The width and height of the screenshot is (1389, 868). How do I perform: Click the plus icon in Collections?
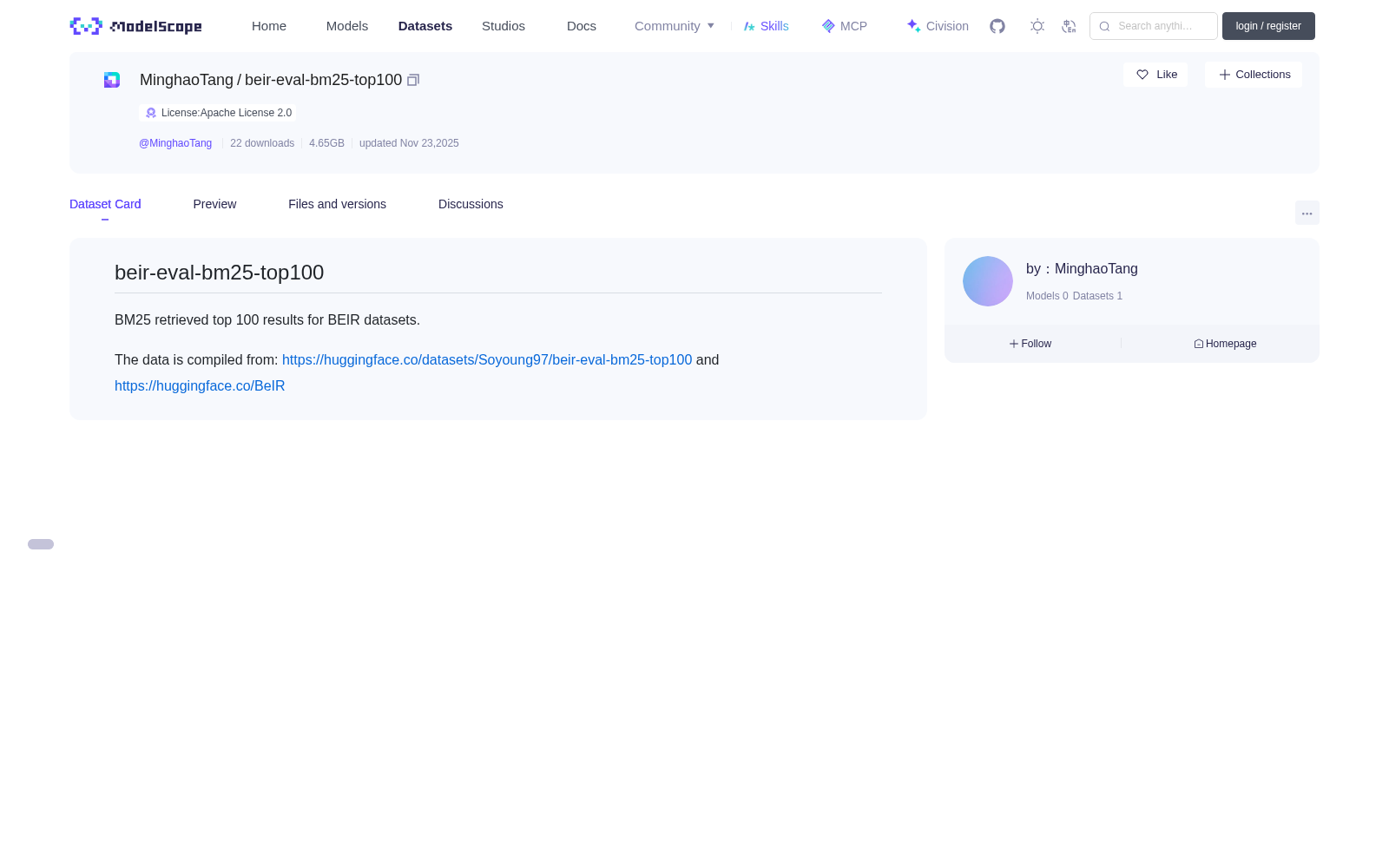coord(1225,75)
